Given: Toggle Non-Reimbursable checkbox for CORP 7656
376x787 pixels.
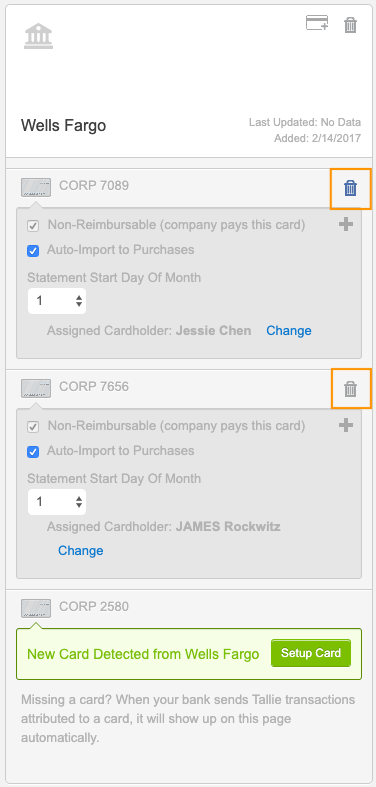Looking at the screenshot, I should pyautogui.click(x=33, y=427).
